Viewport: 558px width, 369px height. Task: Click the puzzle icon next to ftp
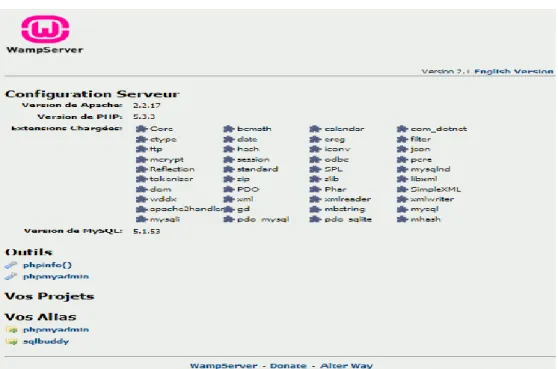pyautogui.click(x=142, y=149)
